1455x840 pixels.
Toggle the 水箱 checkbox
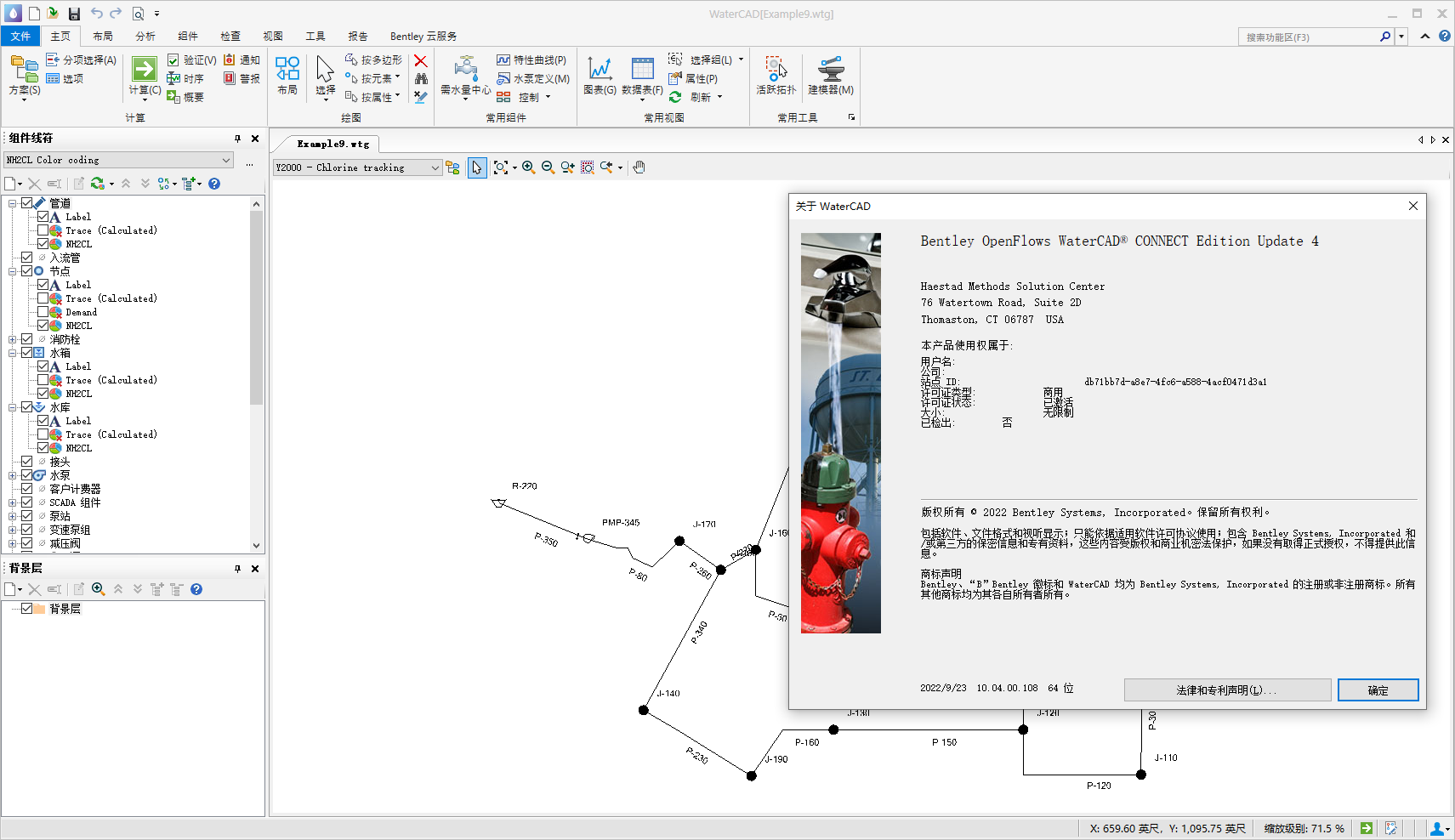coord(26,353)
